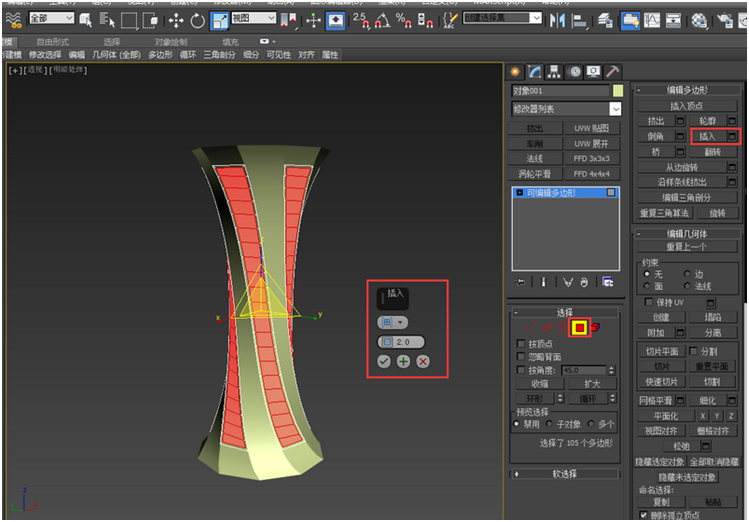Select the 法线 constraint radio button

click(x=687, y=286)
